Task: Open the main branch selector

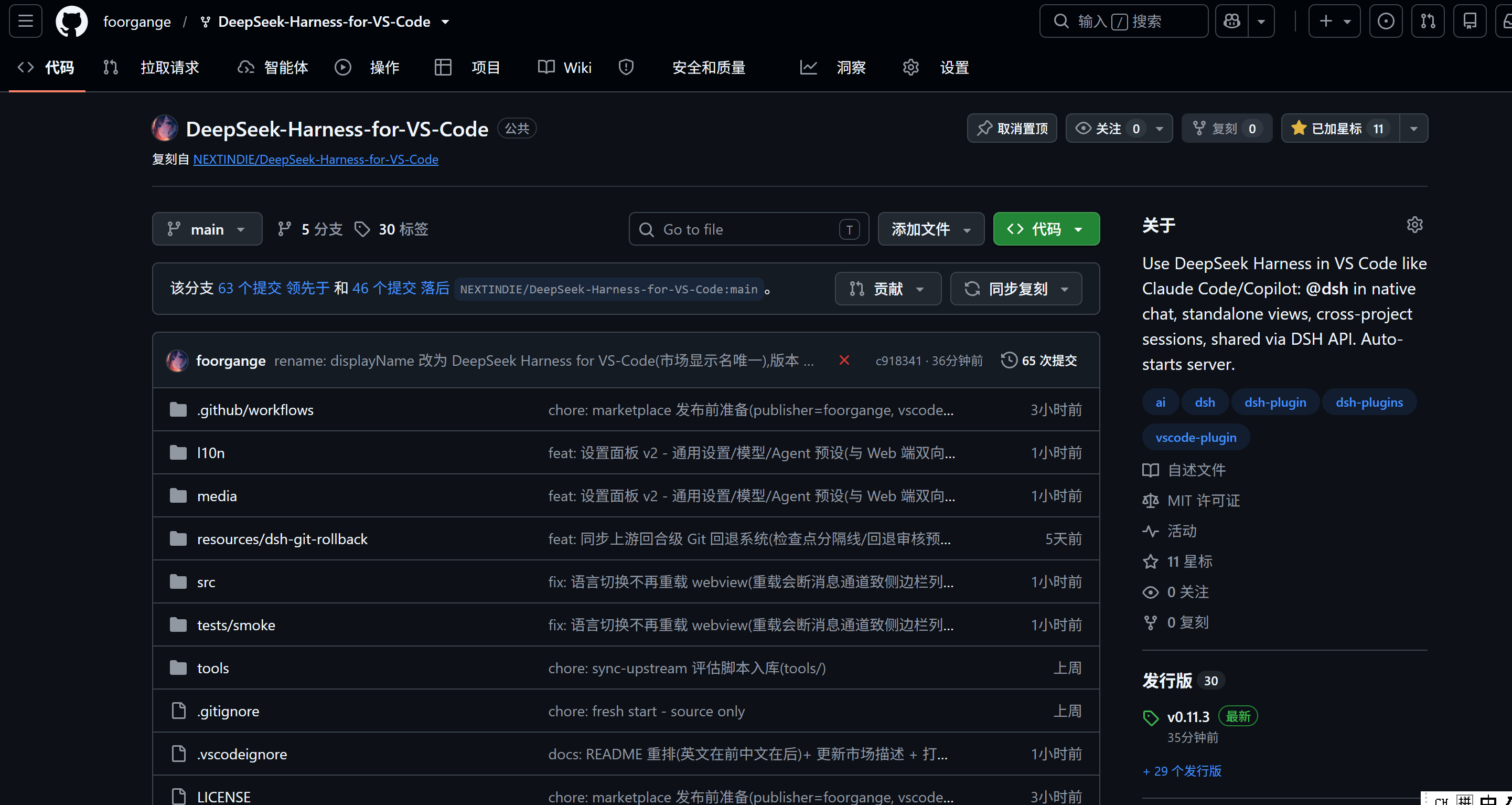Action: (207, 229)
